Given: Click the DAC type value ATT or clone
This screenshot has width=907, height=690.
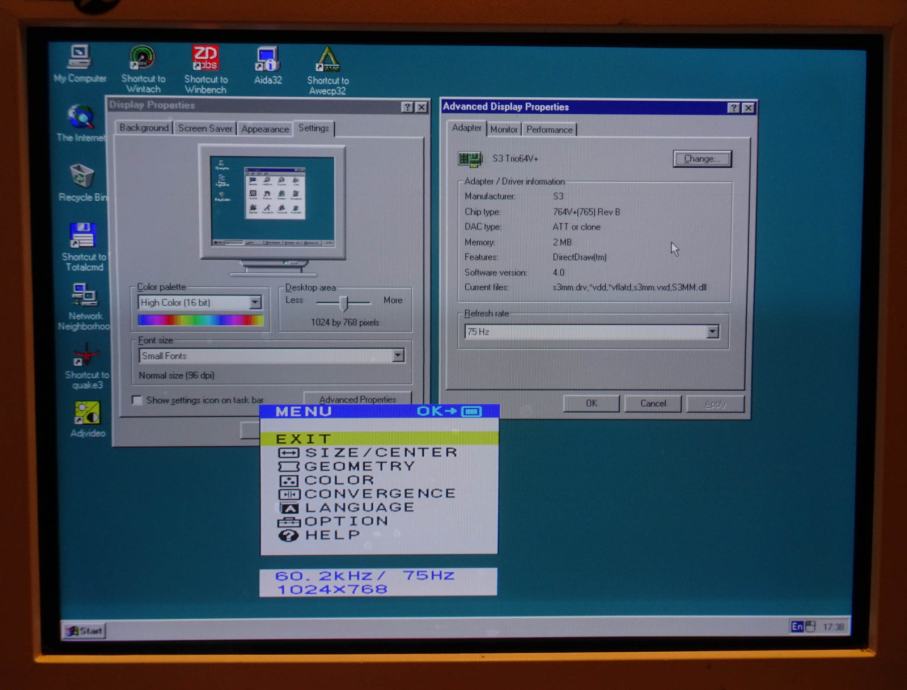Looking at the screenshot, I should pos(576,227).
